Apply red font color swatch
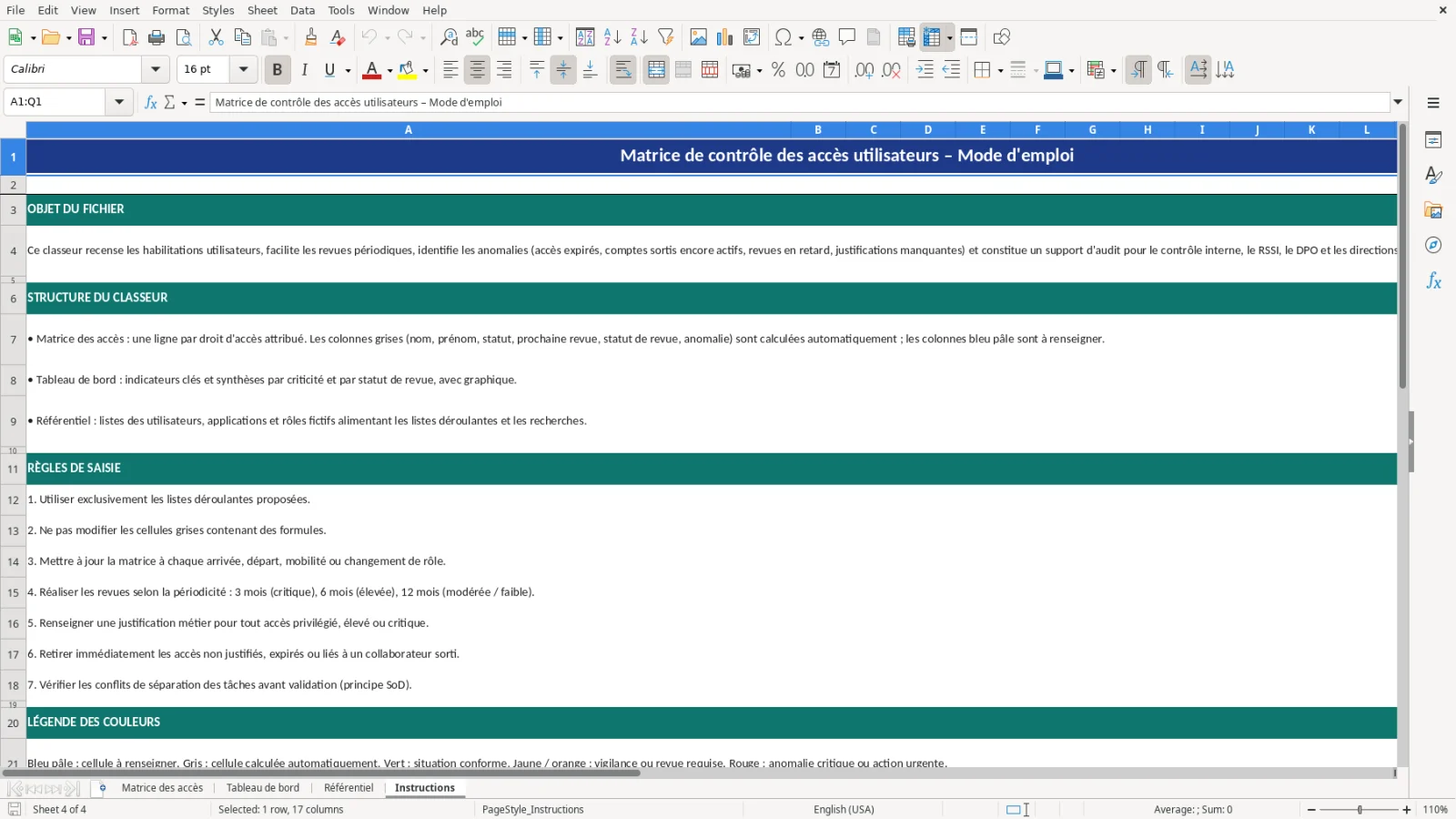1456x819 pixels. coord(371,70)
